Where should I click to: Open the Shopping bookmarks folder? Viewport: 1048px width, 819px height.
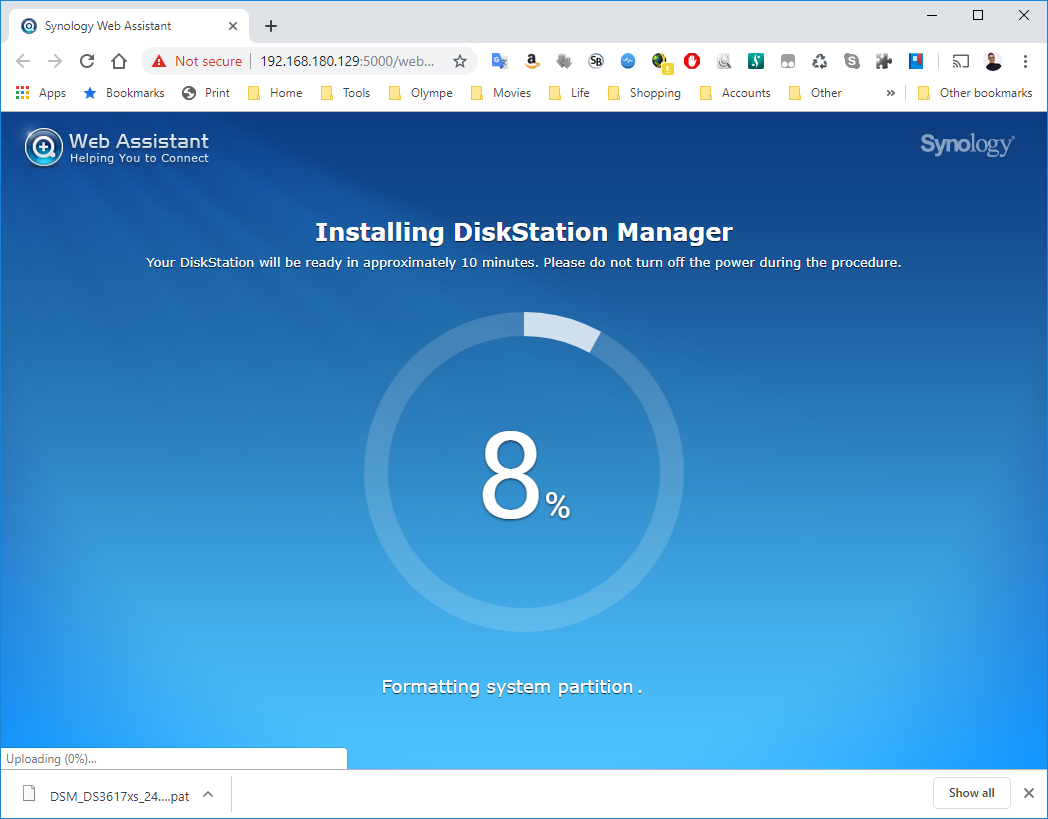pyautogui.click(x=644, y=93)
